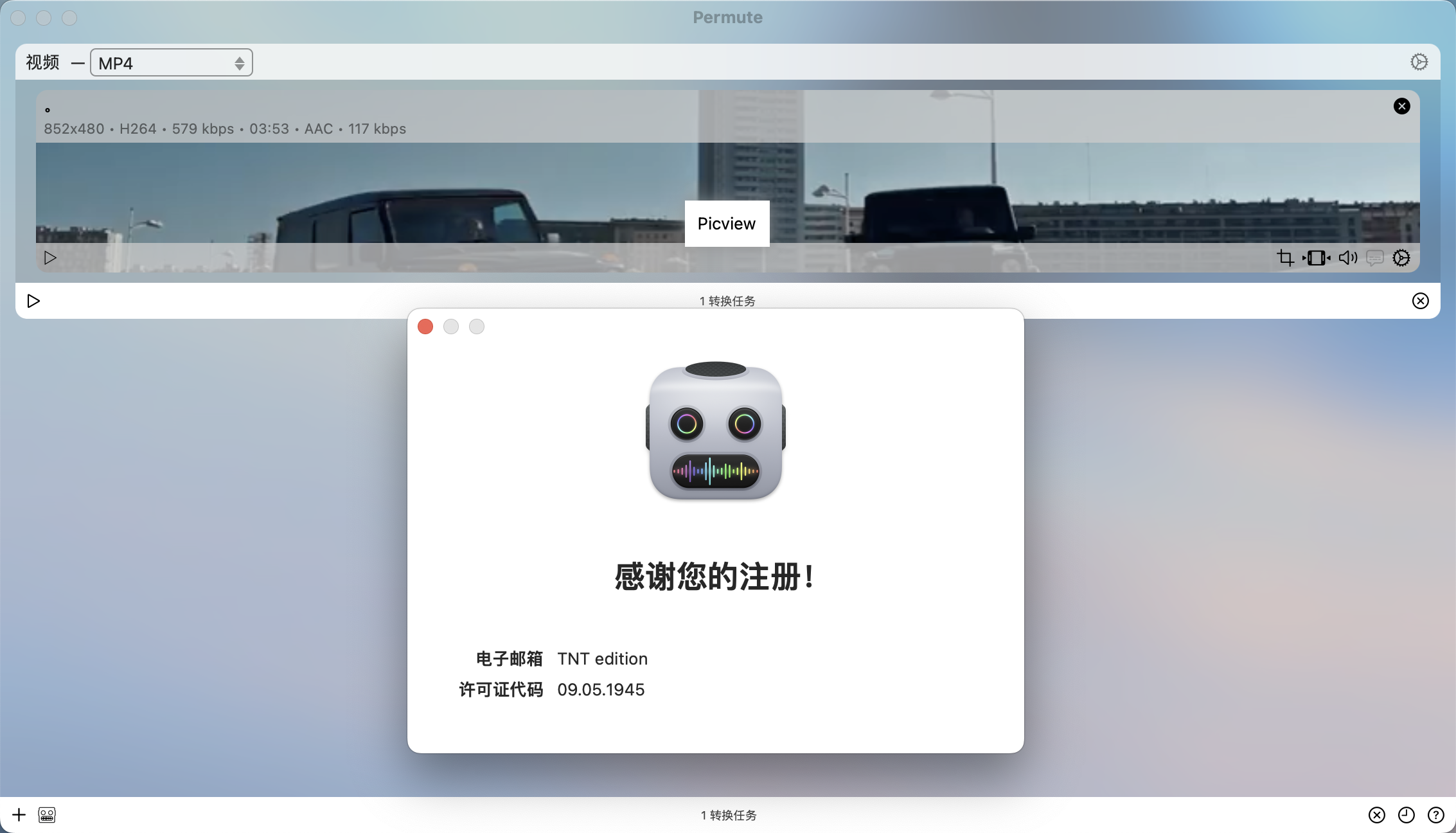Click the TNT edition email value
Viewport: 1456px width, 833px height.
pos(603,659)
